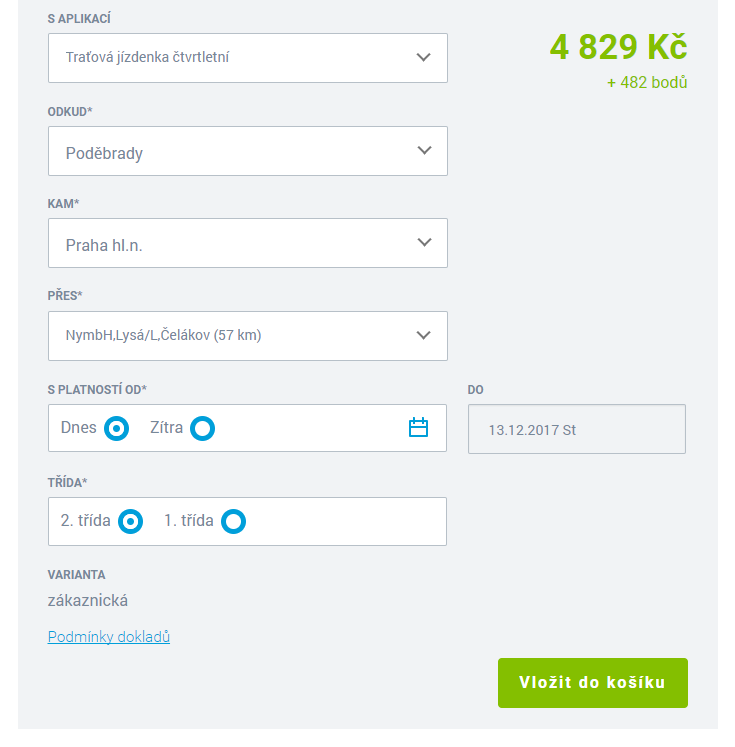Open the Poděbrady origin station dropdown

tap(248, 151)
